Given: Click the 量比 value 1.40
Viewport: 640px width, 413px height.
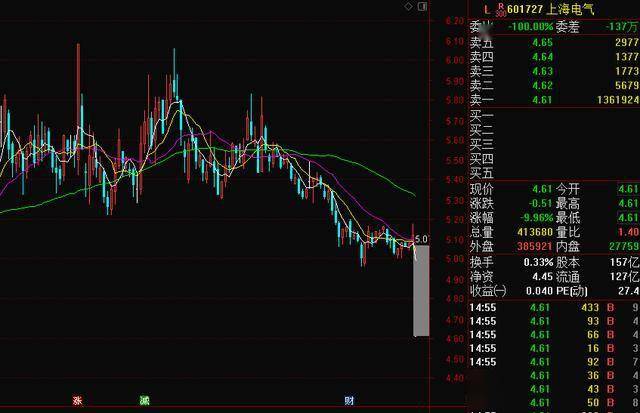Looking at the screenshot, I should (x=630, y=232).
